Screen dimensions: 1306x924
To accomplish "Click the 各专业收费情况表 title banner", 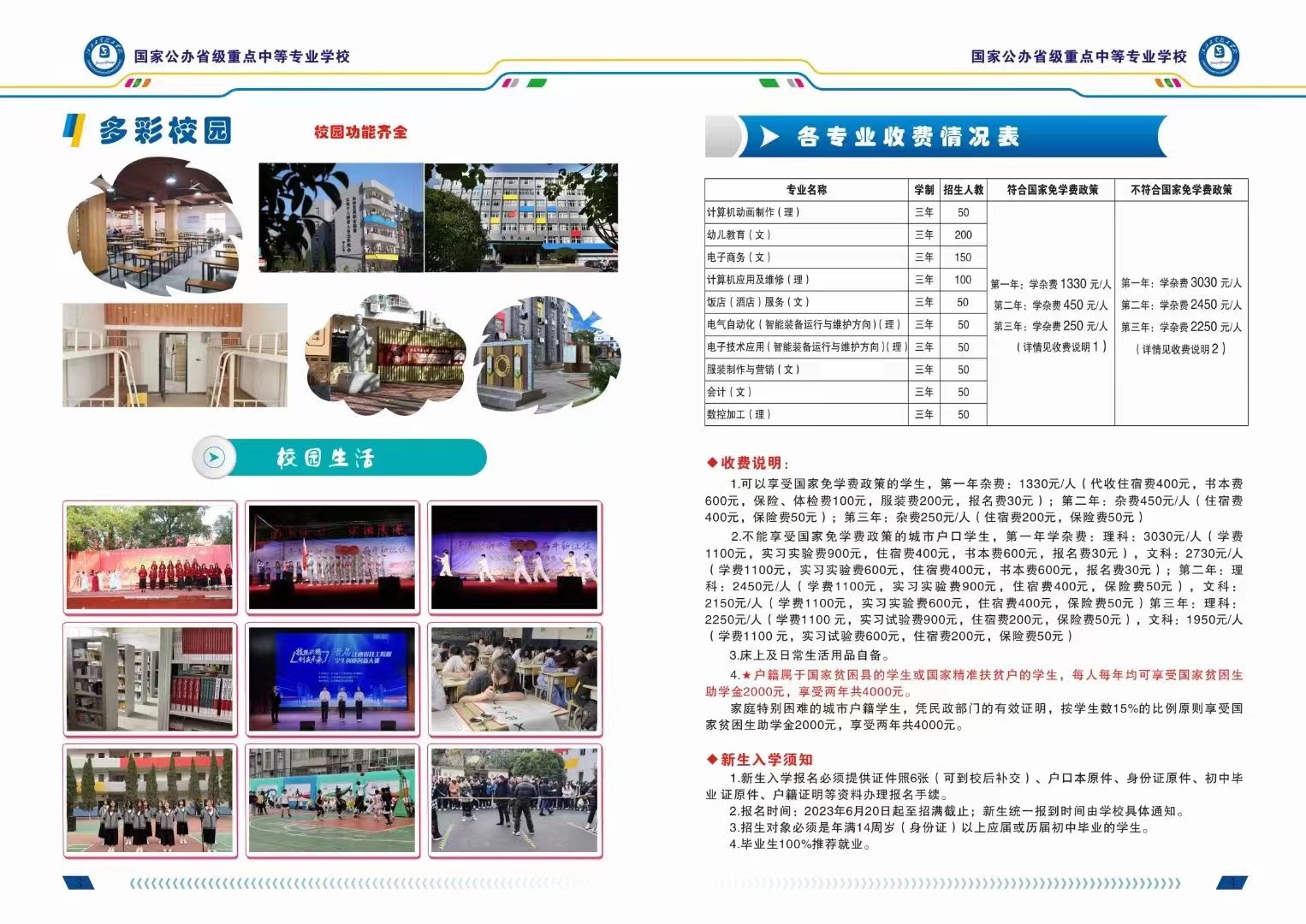I will (907, 137).
